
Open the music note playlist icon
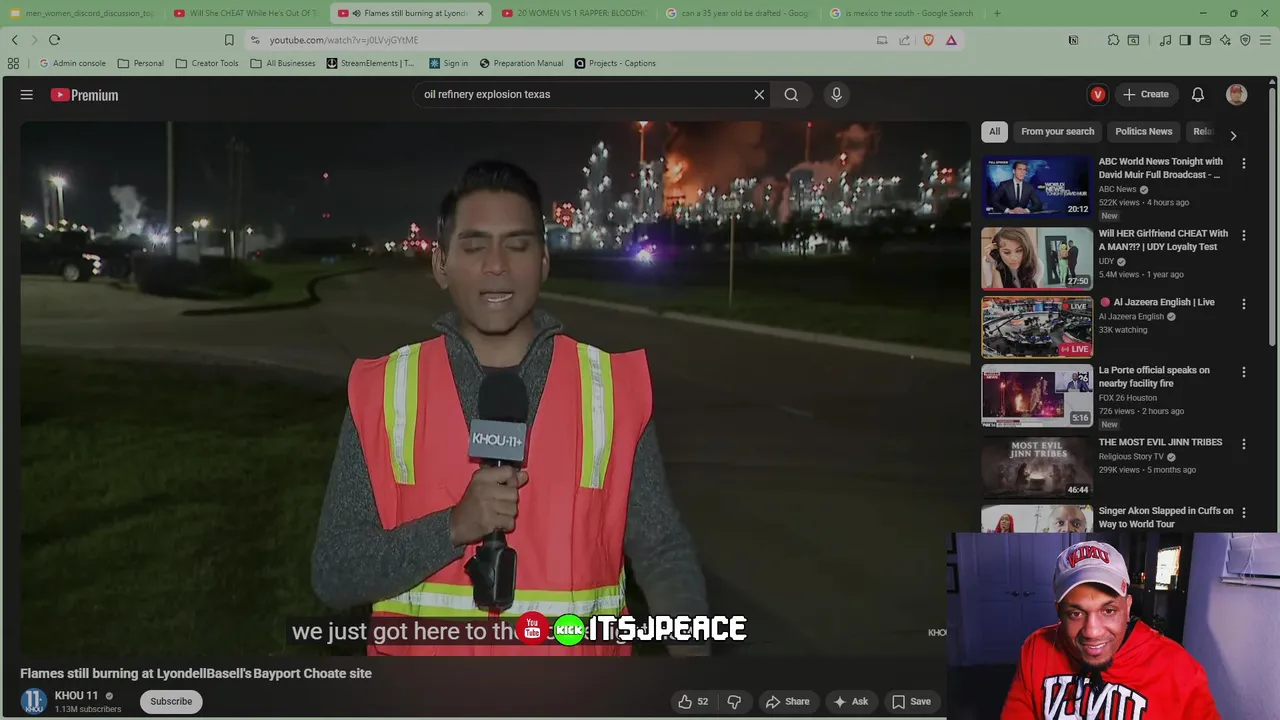pyautogui.click(x=1165, y=40)
